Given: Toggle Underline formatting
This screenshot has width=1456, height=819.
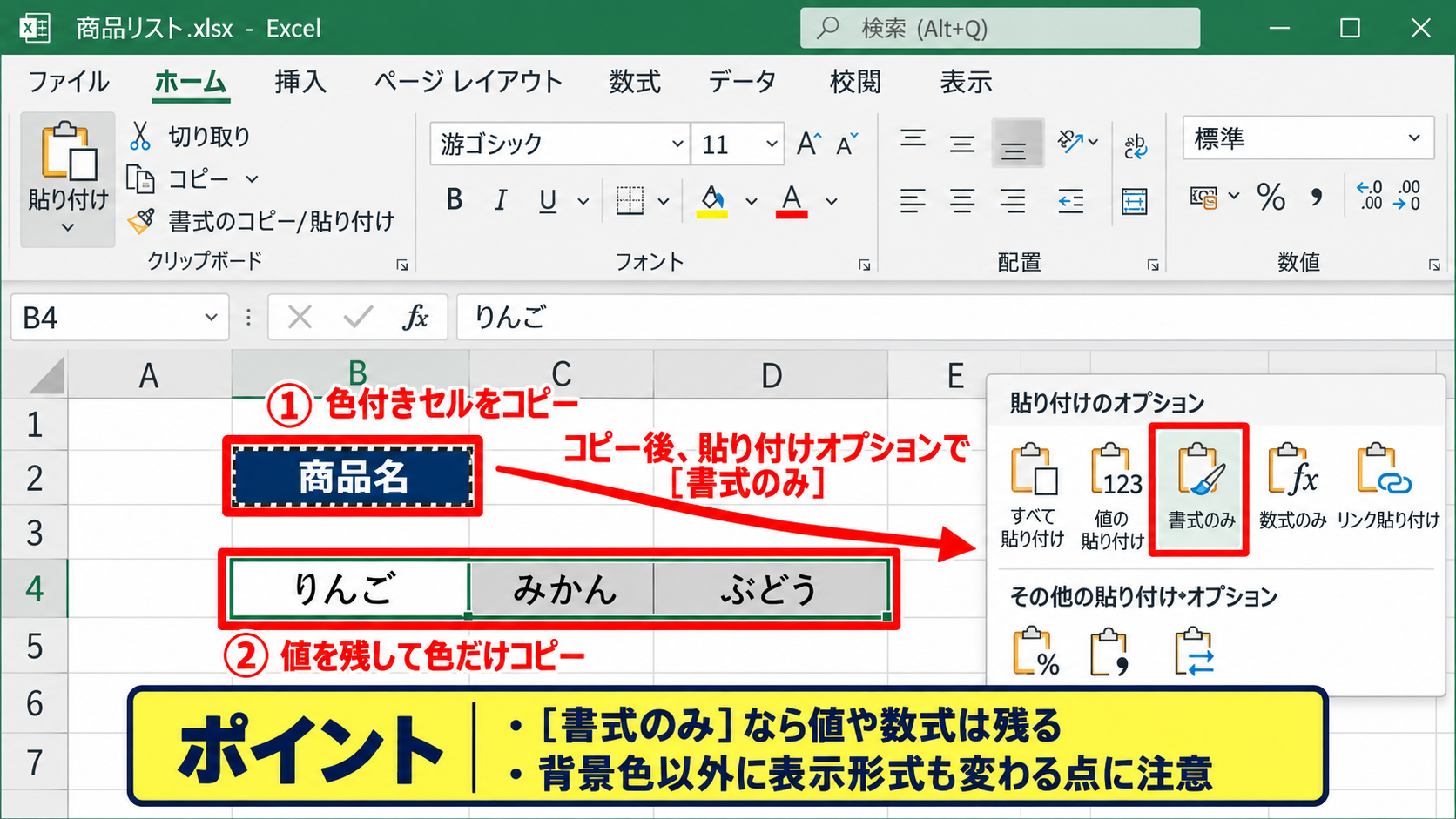Looking at the screenshot, I should 548,200.
